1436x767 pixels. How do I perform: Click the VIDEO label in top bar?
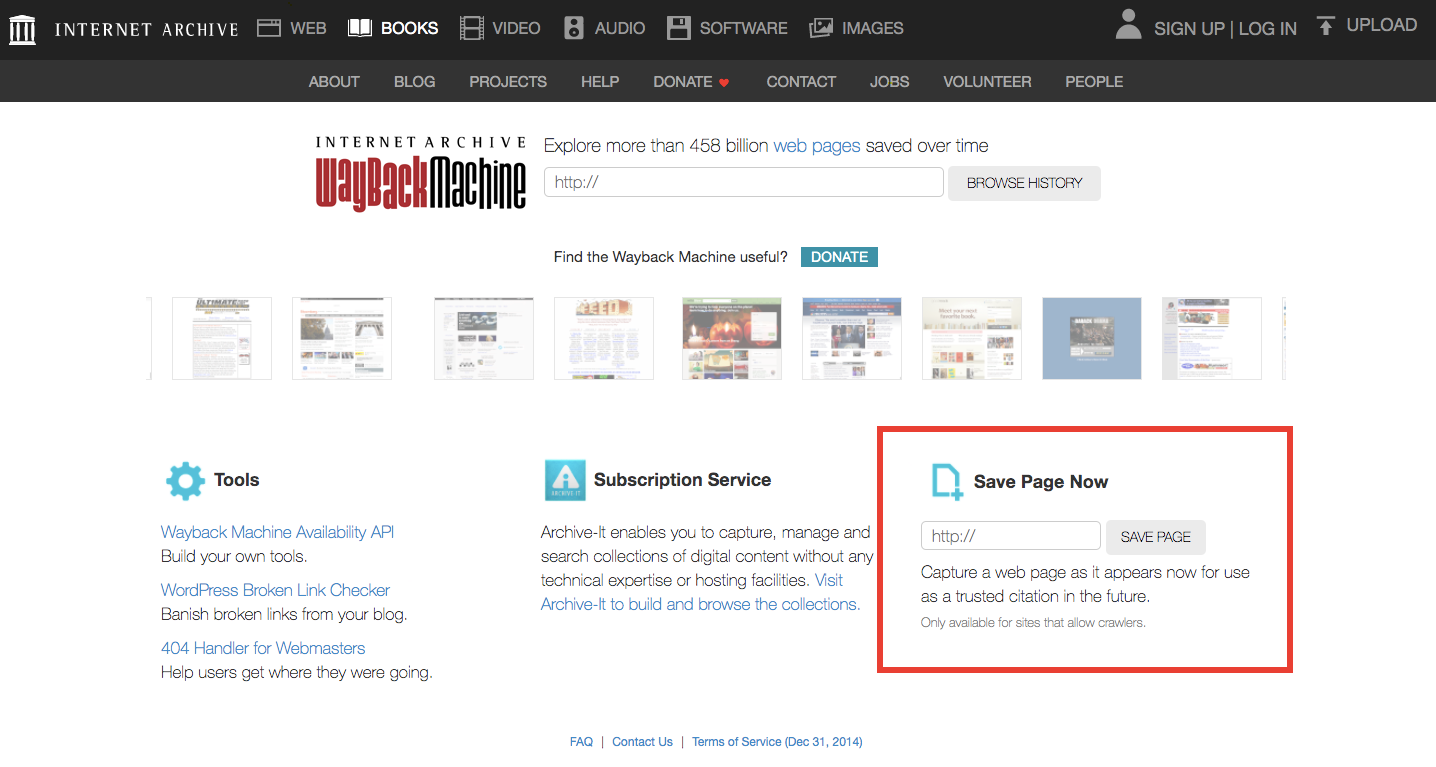(x=517, y=28)
